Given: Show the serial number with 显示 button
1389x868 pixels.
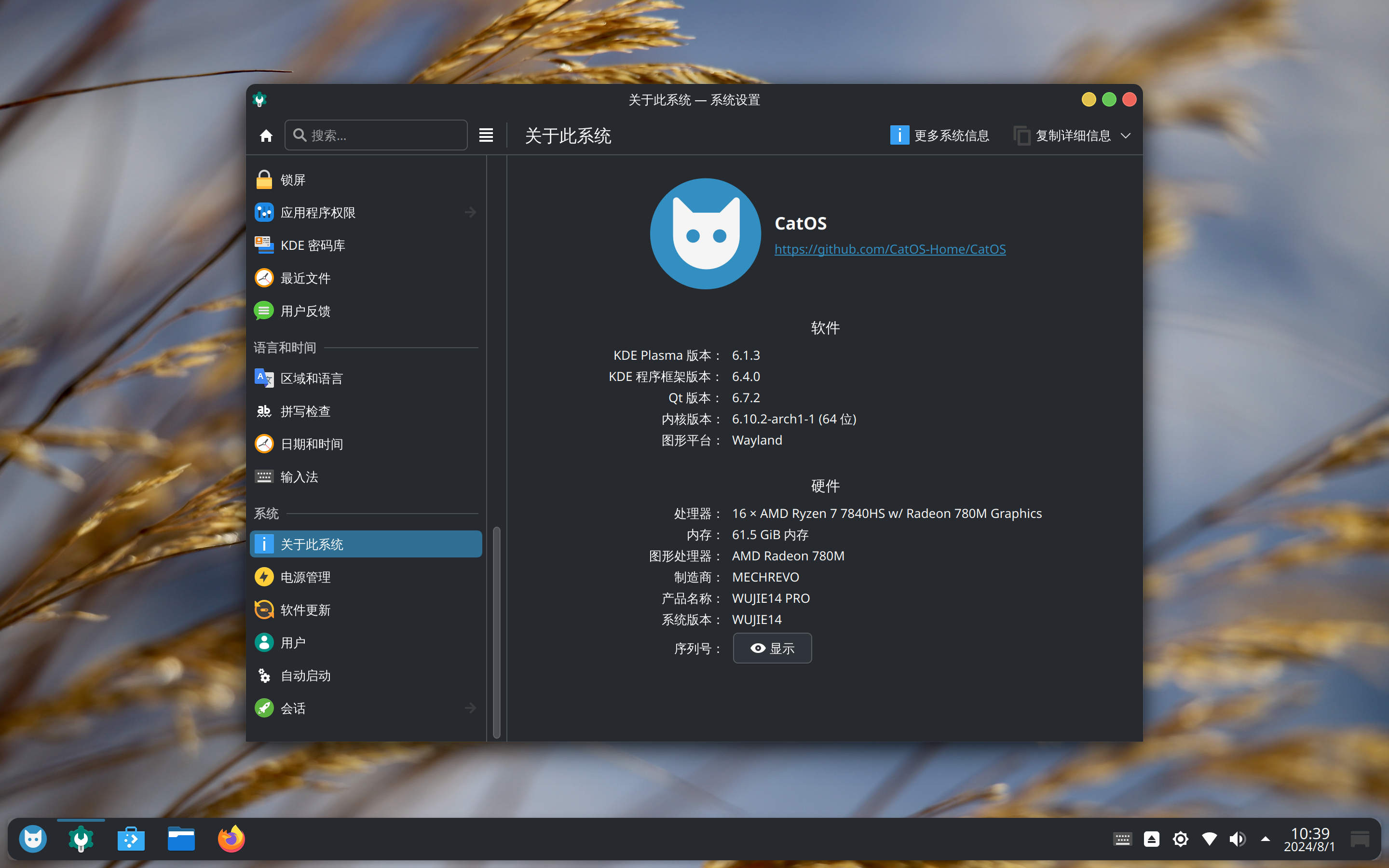Looking at the screenshot, I should (772, 648).
